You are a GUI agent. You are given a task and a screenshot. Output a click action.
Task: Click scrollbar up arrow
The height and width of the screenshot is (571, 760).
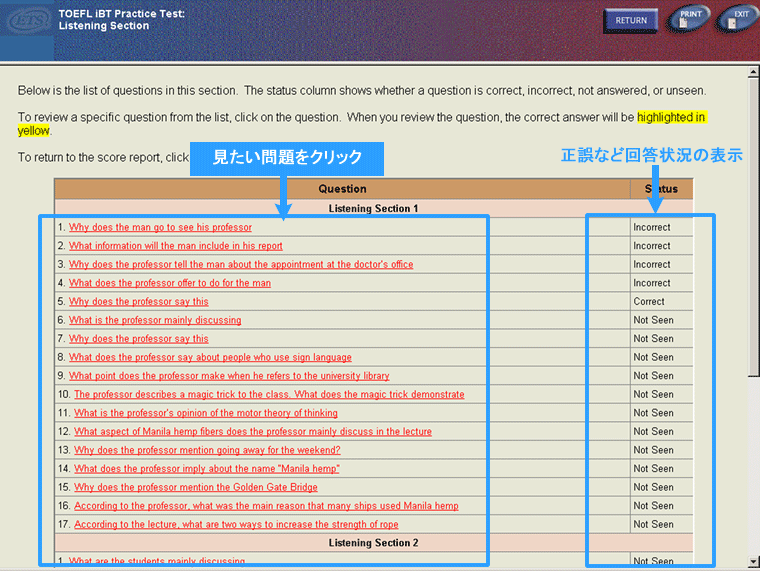pyautogui.click(x=753, y=73)
